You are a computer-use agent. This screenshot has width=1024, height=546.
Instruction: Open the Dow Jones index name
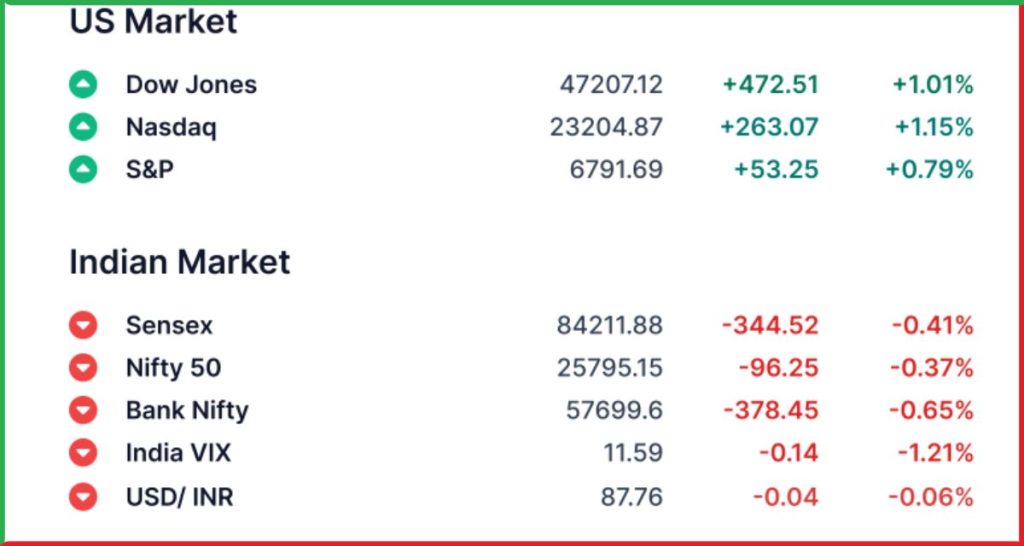(x=191, y=85)
